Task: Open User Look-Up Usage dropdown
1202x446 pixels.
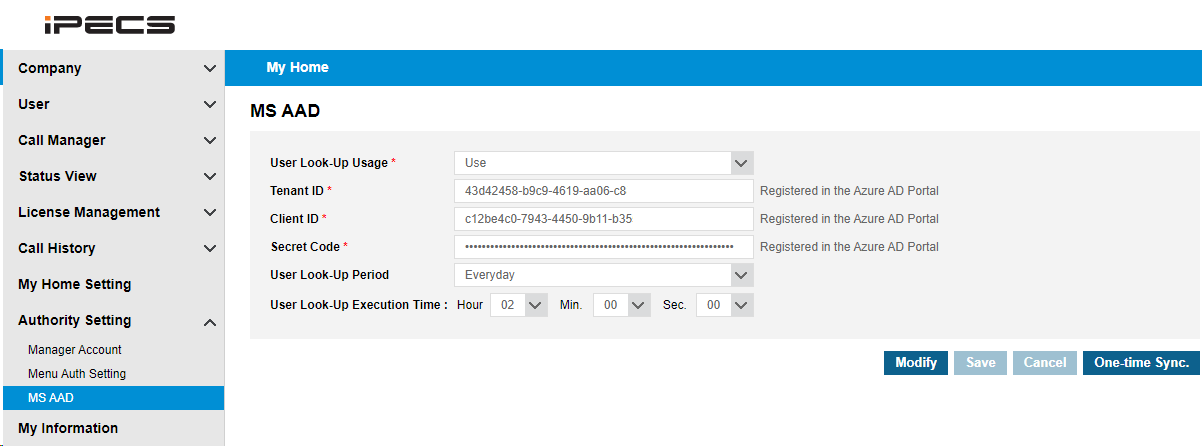Action: [603, 163]
